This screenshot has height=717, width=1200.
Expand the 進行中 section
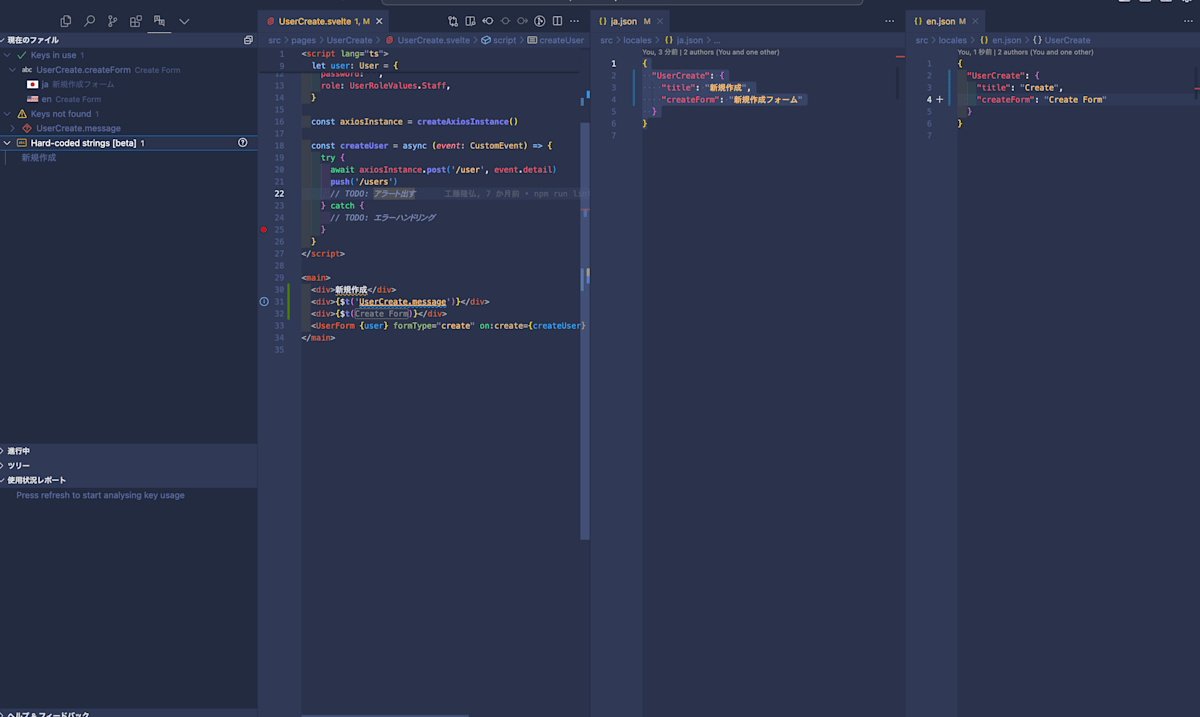pyautogui.click(x=128, y=451)
